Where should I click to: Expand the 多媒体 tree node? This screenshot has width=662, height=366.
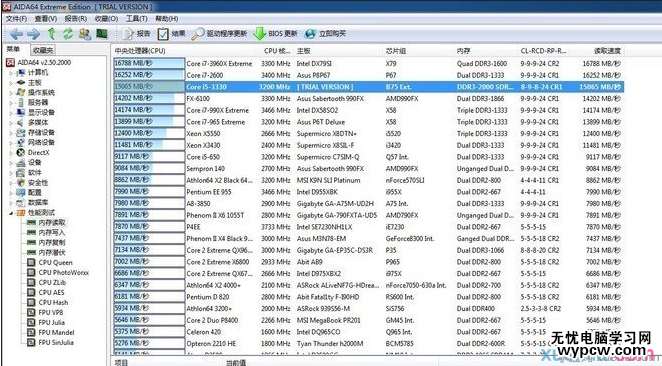[x=11, y=122]
